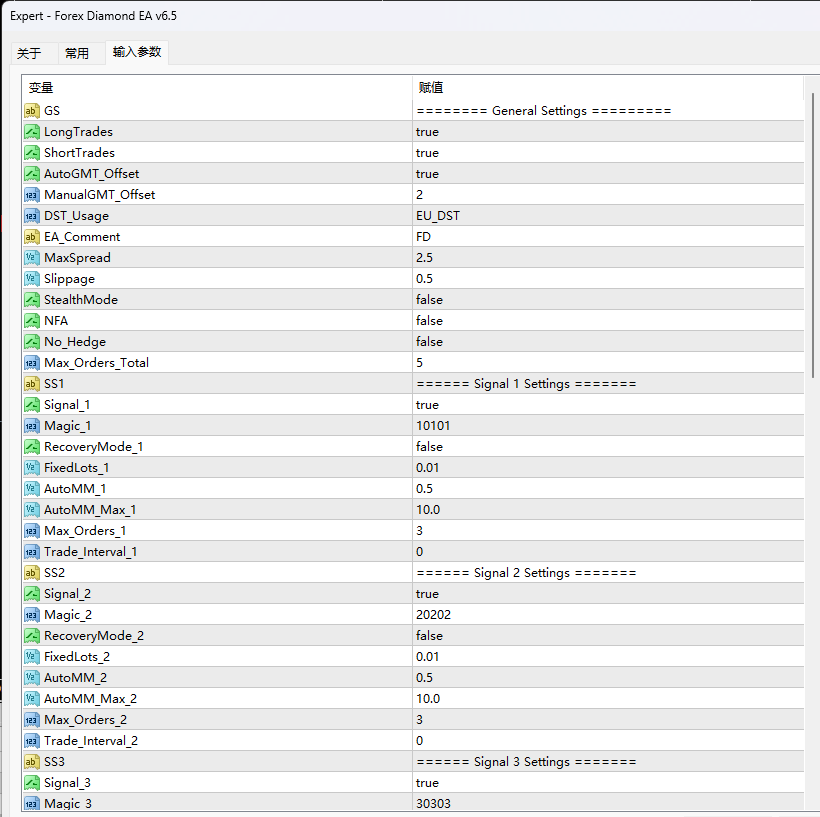Select the Magic_1 value 10101
820x817 pixels.
[433, 426]
